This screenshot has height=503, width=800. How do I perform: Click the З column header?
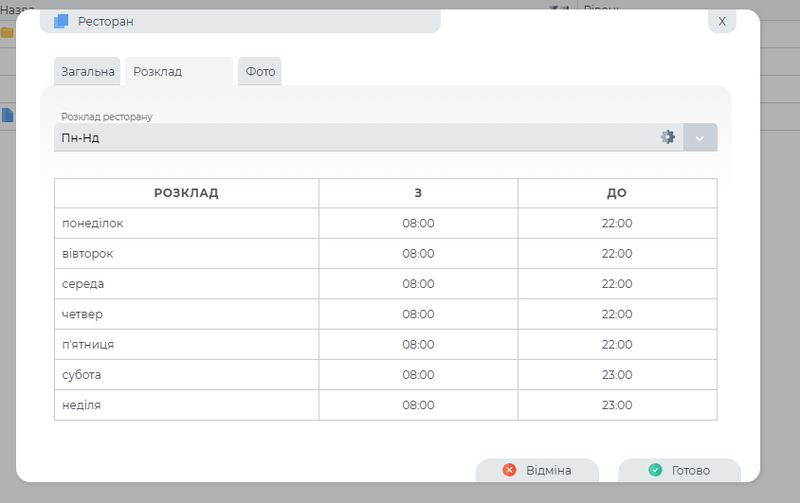(418, 193)
